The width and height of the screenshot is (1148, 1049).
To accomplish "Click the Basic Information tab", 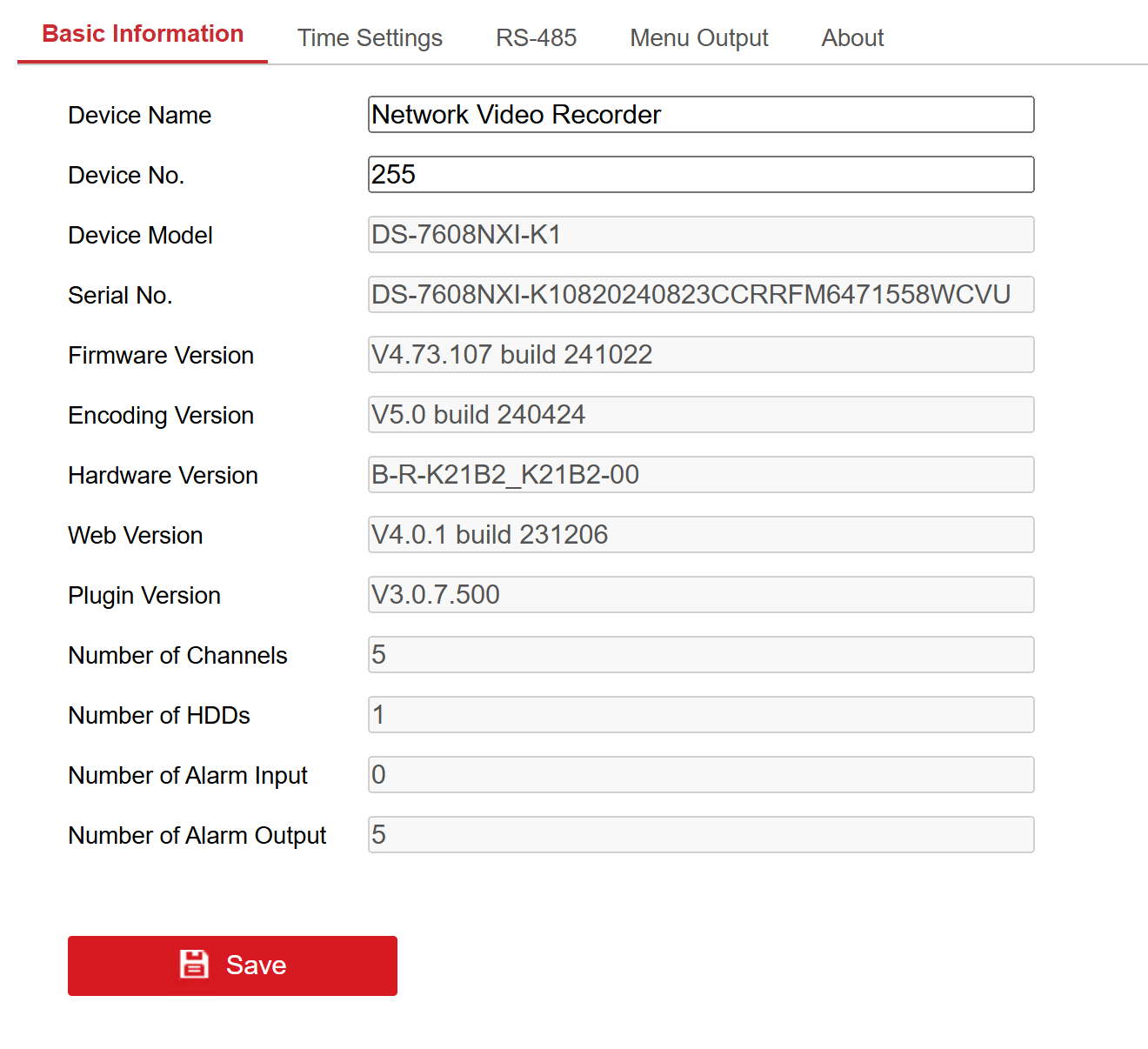I will point(143,35).
